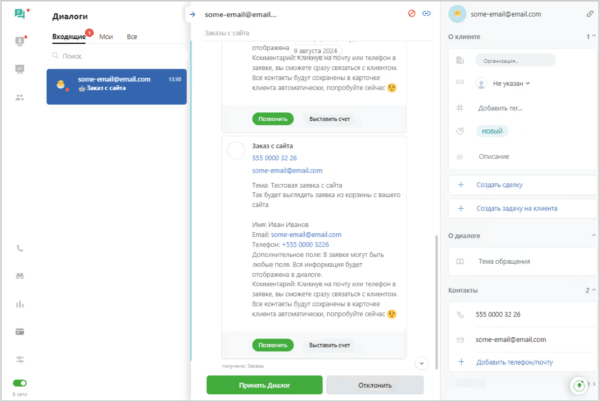Click the plus icon next to Создать задачу
The height and width of the screenshot is (402, 600).
tap(461, 208)
